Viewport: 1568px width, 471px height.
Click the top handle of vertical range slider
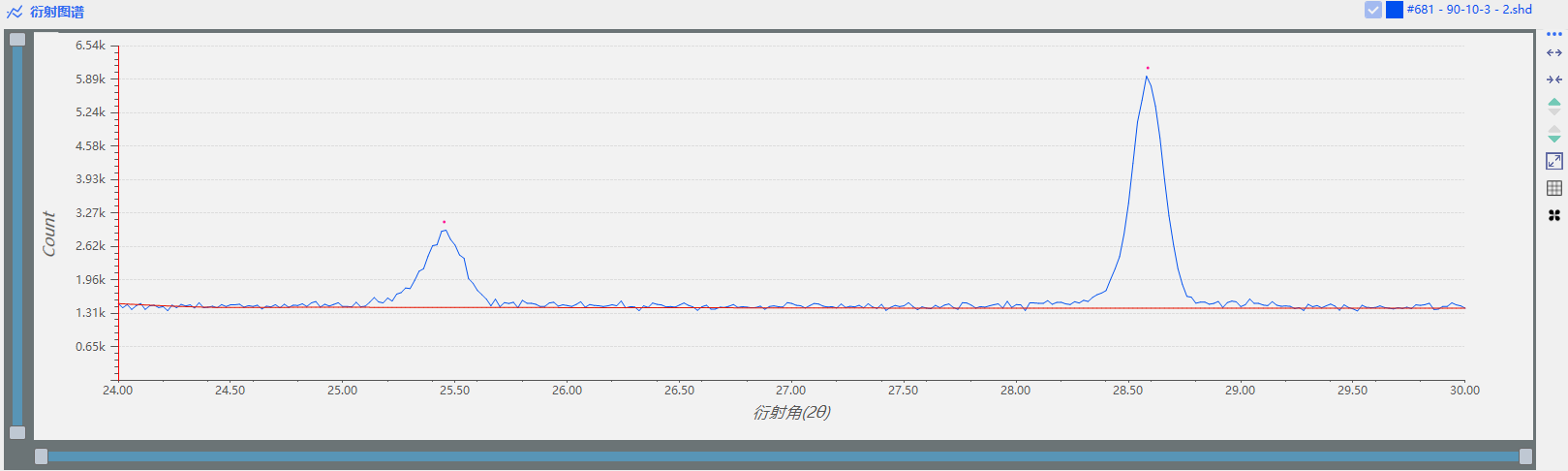point(17,39)
